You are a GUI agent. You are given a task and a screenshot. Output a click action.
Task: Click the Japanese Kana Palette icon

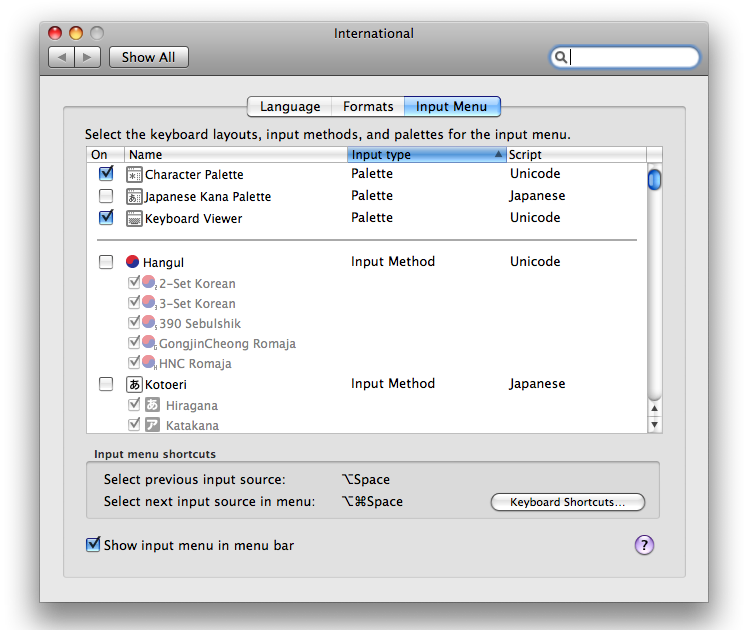[x=134, y=196]
